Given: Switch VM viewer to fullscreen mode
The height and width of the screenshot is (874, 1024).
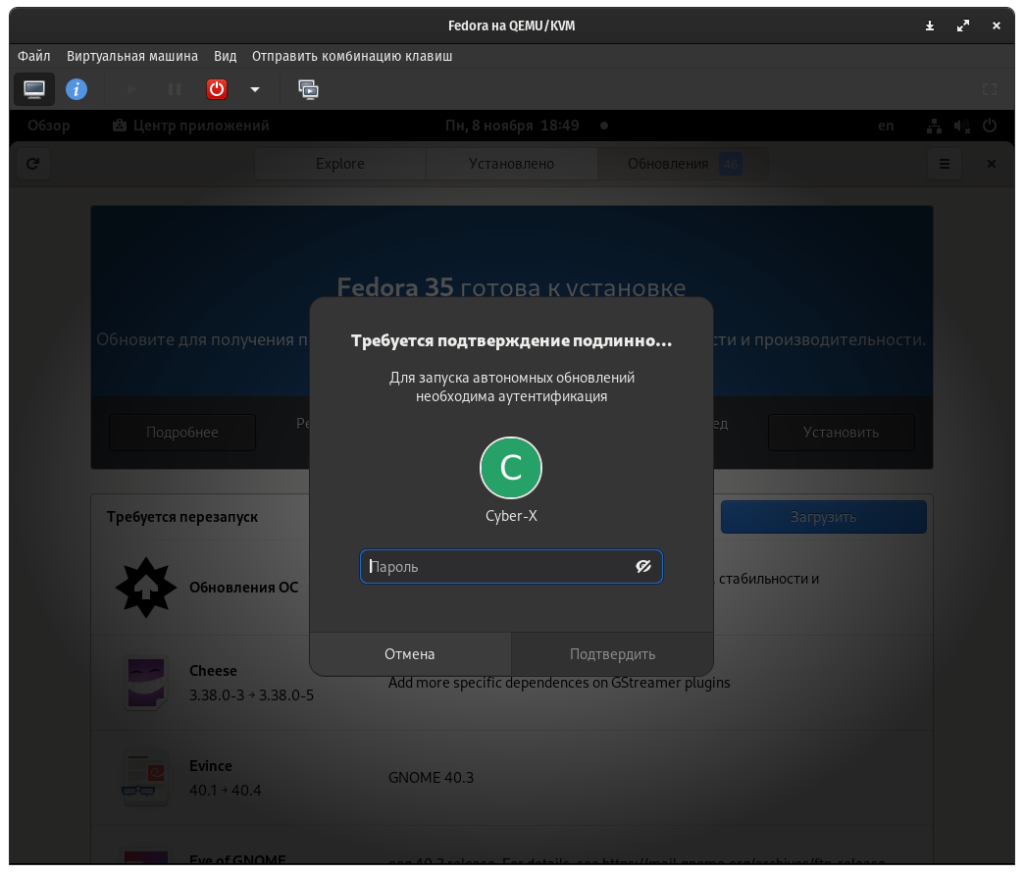Looking at the screenshot, I should click(x=989, y=89).
